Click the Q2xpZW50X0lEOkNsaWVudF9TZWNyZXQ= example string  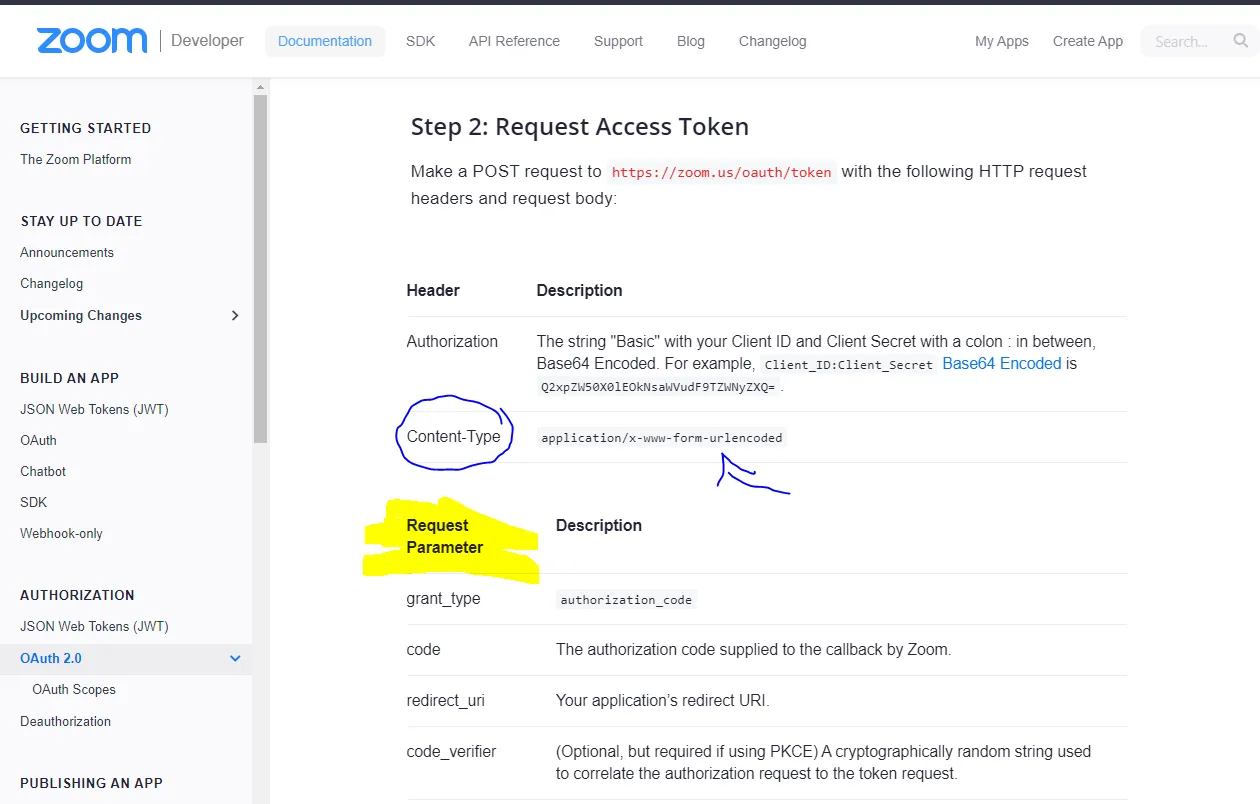[658, 387]
